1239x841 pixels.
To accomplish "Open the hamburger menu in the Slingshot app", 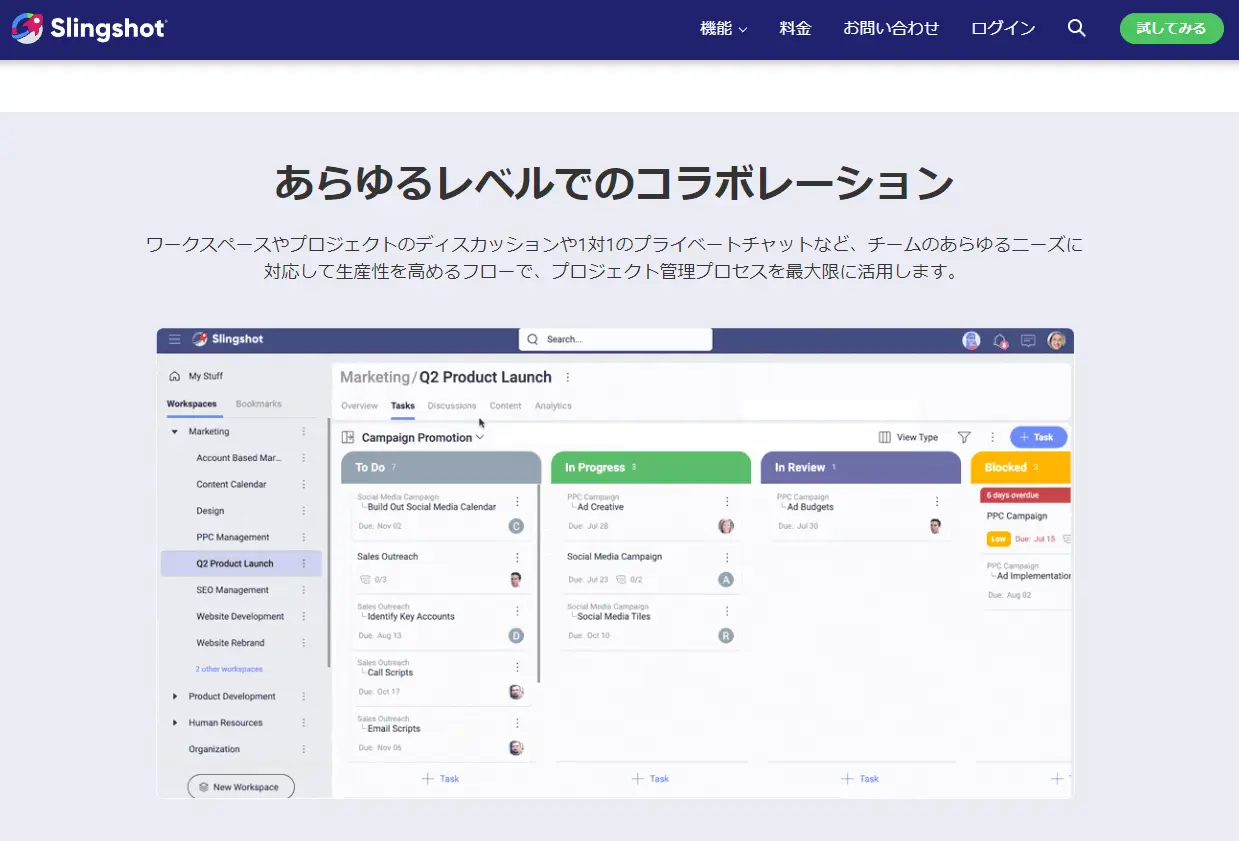I will click(x=174, y=340).
